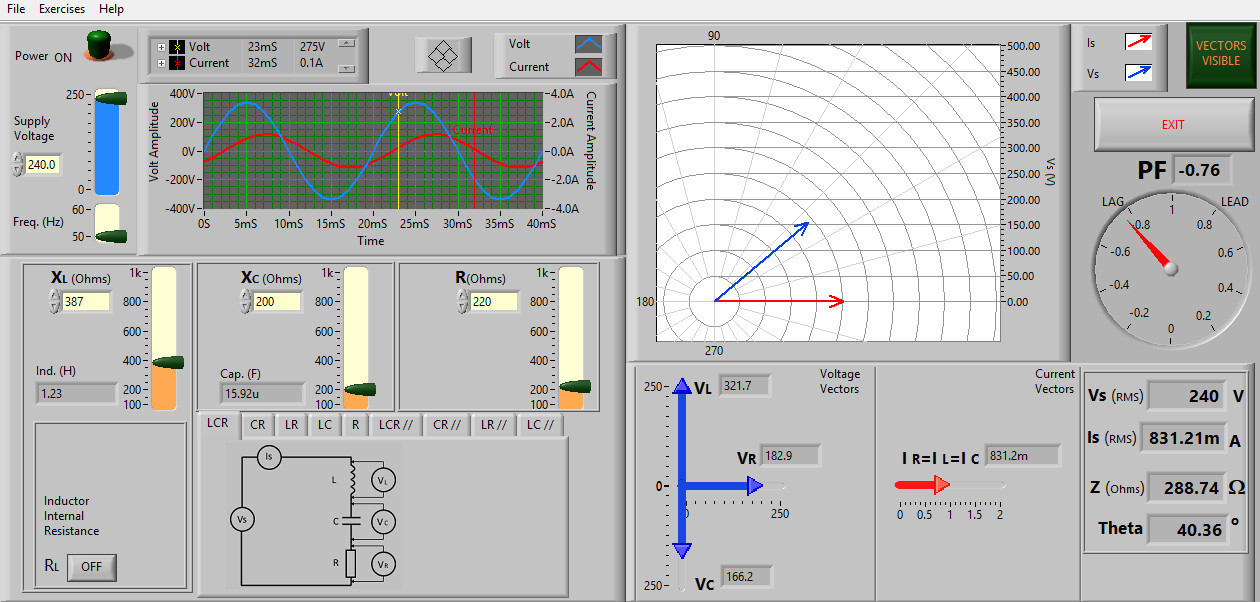The image size is (1260, 602).
Task: Open the Exercises menu
Action: tap(62, 8)
